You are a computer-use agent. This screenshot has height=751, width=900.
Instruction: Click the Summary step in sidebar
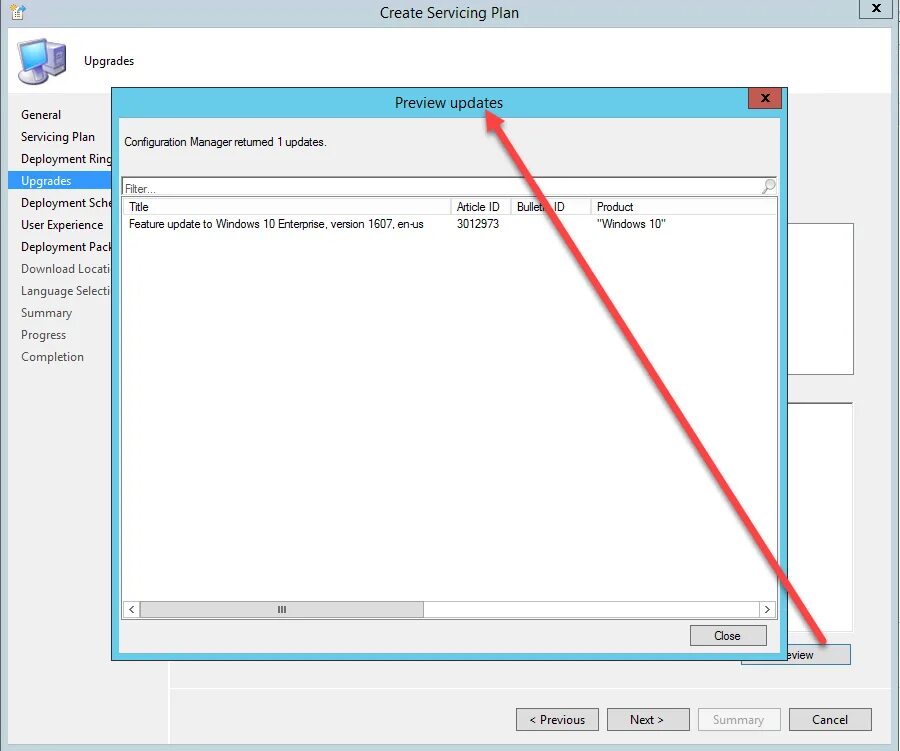coord(46,313)
